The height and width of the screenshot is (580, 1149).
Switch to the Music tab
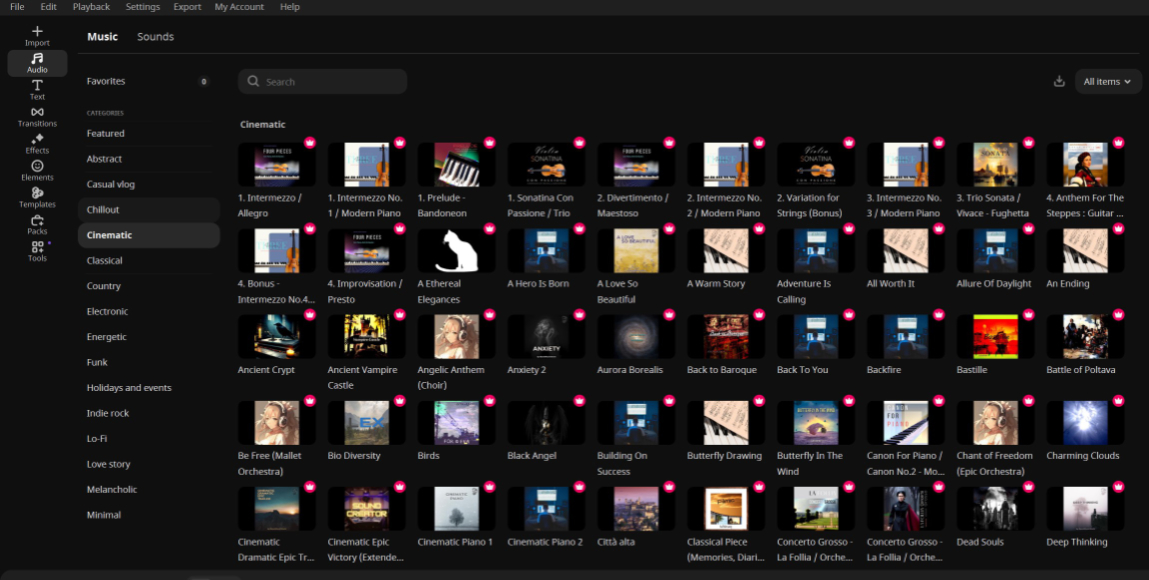(103, 37)
